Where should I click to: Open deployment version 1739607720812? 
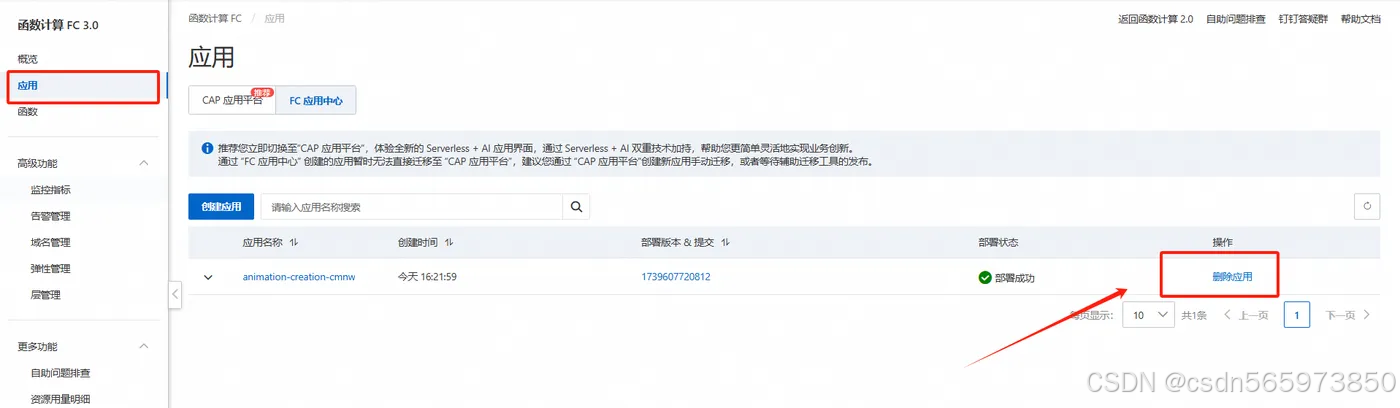tap(676, 277)
